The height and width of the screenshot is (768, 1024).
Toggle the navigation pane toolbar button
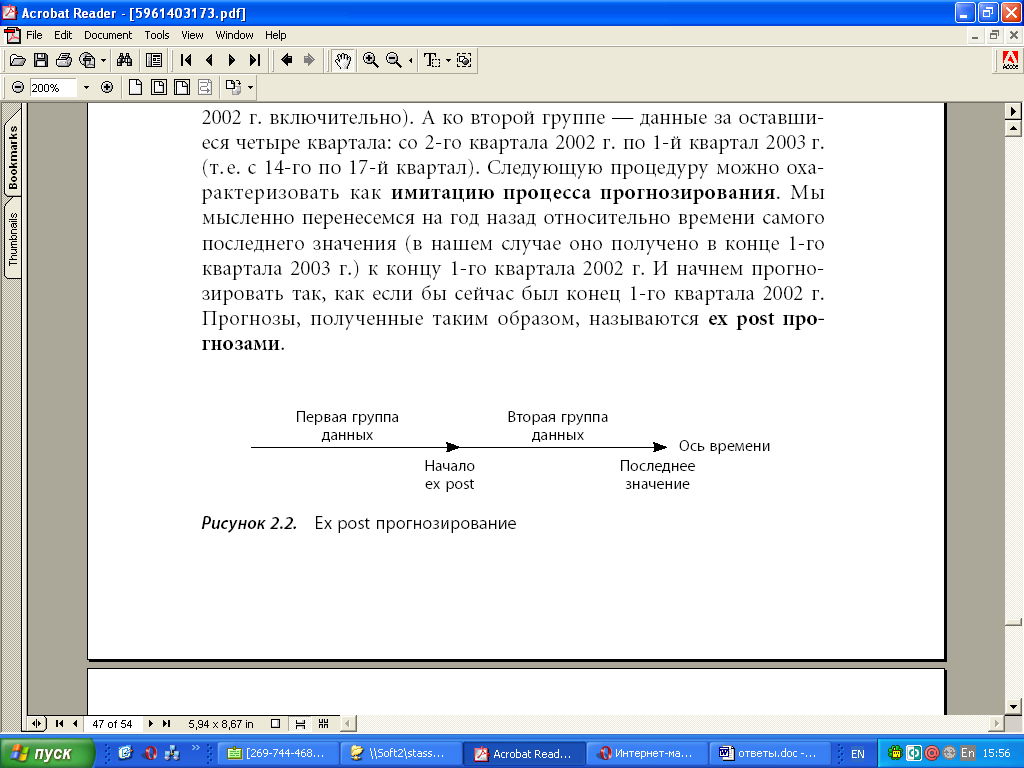point(154,61)
